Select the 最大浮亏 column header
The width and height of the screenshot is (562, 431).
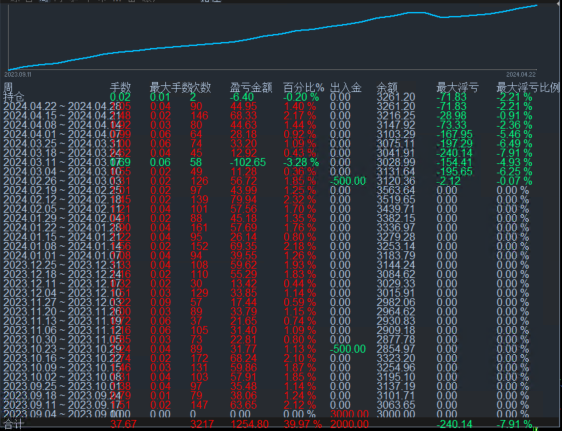coord(457,87)
